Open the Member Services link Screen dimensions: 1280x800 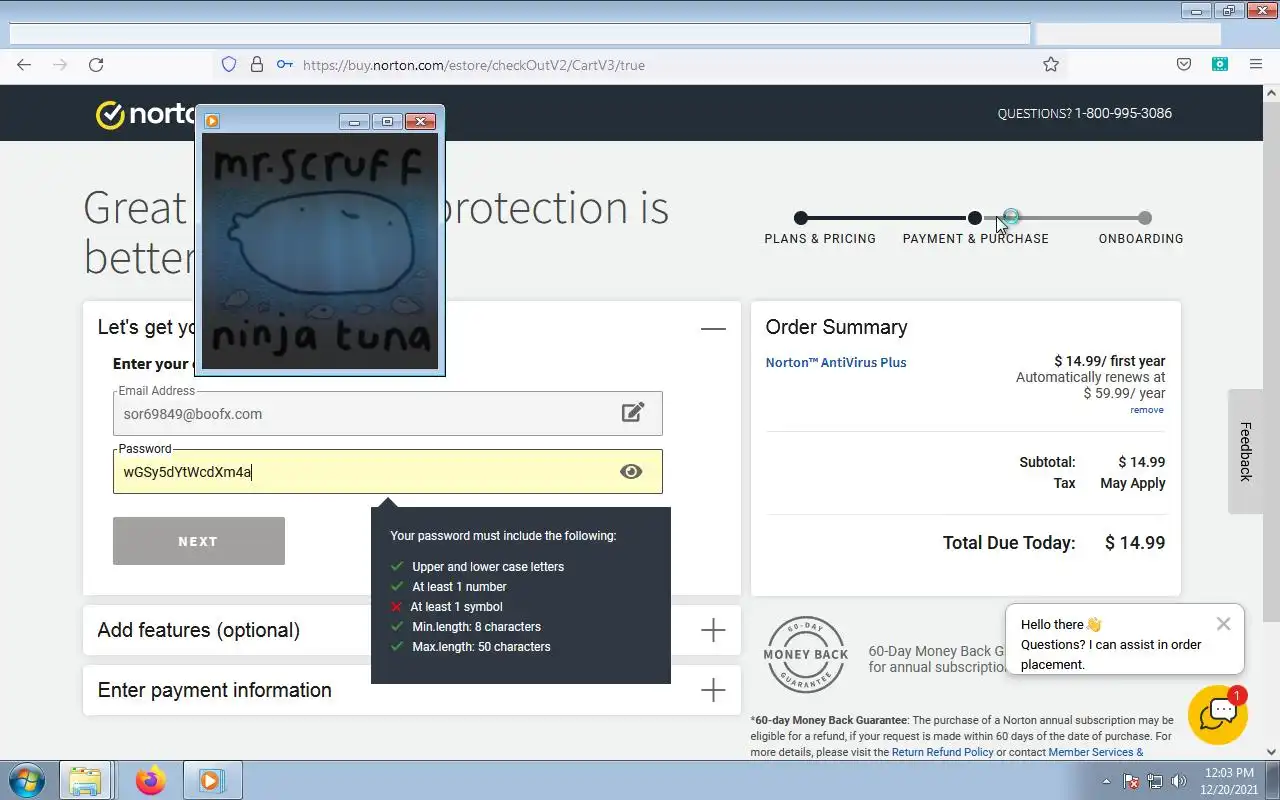pos(1095,752)
